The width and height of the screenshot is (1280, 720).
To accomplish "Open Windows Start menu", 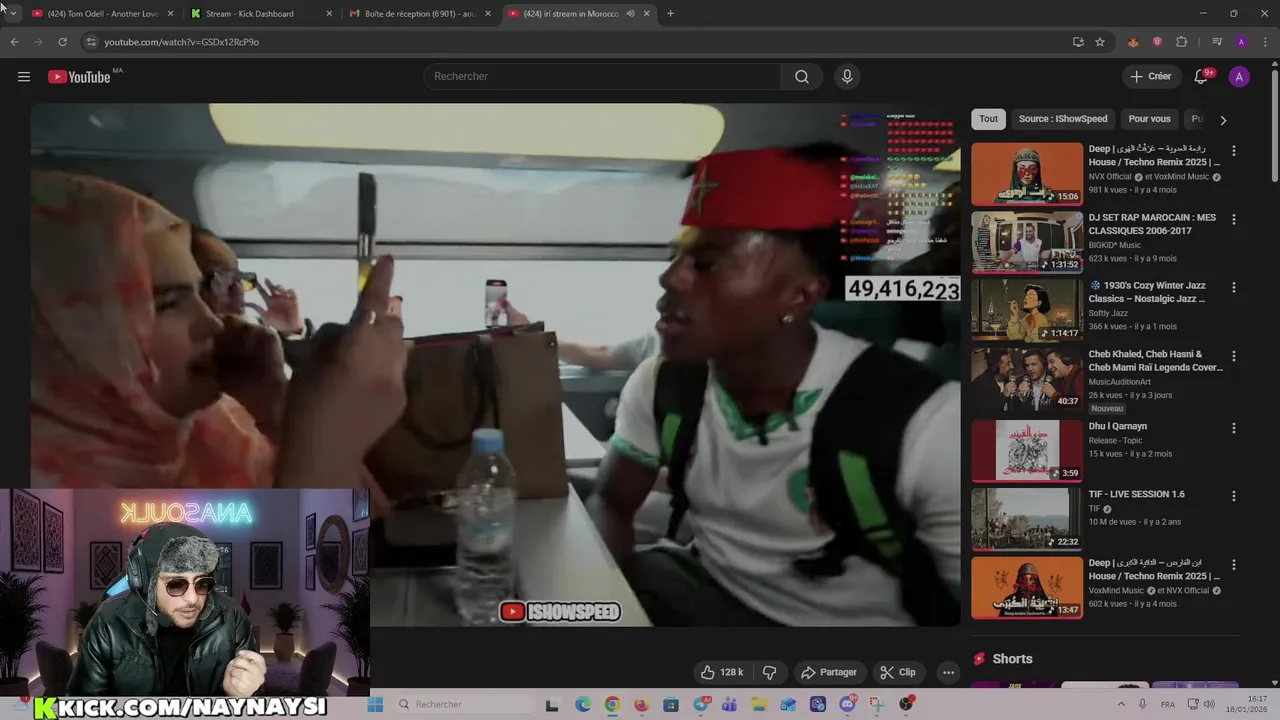I will coord(375,704).
